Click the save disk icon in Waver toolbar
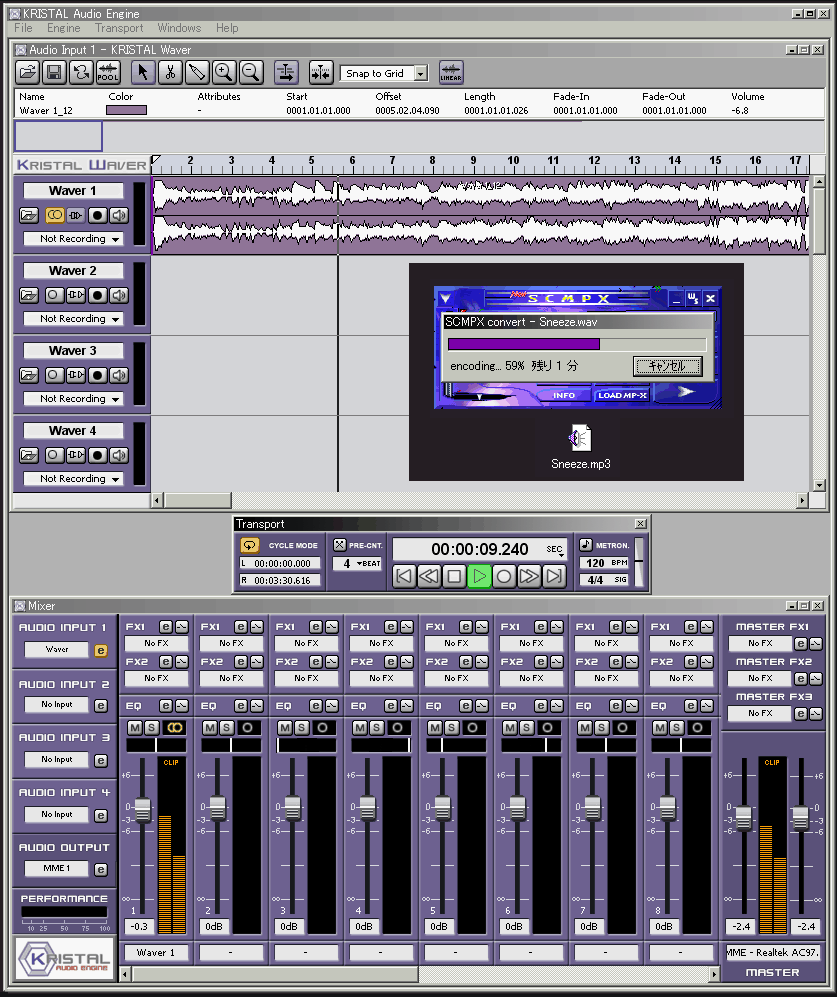The image size is (837, 997). point(54,72)
